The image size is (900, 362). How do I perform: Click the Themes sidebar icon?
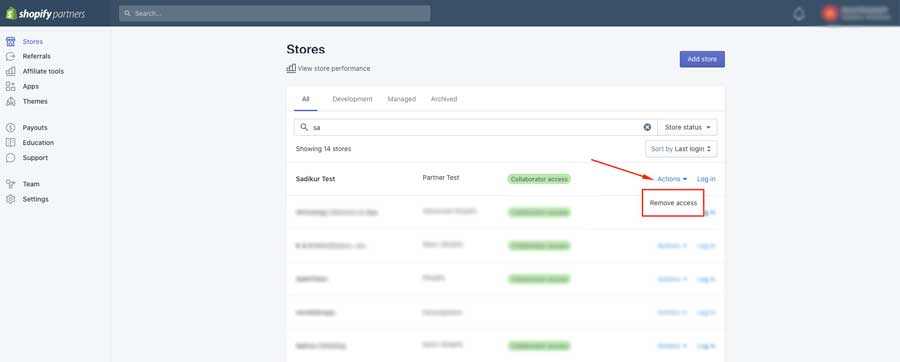(10, 102)
